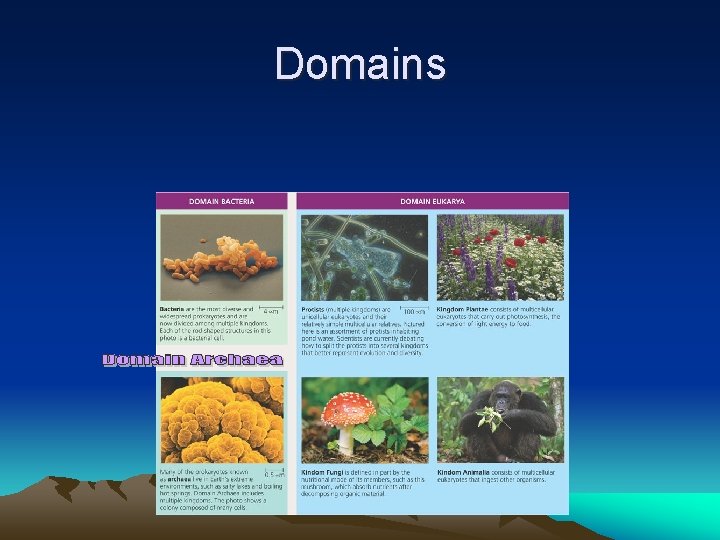The height and width of the screenshot is (540, 720).
Task: Click the chimpanzee Animalia photo
Action: [501, 420]
